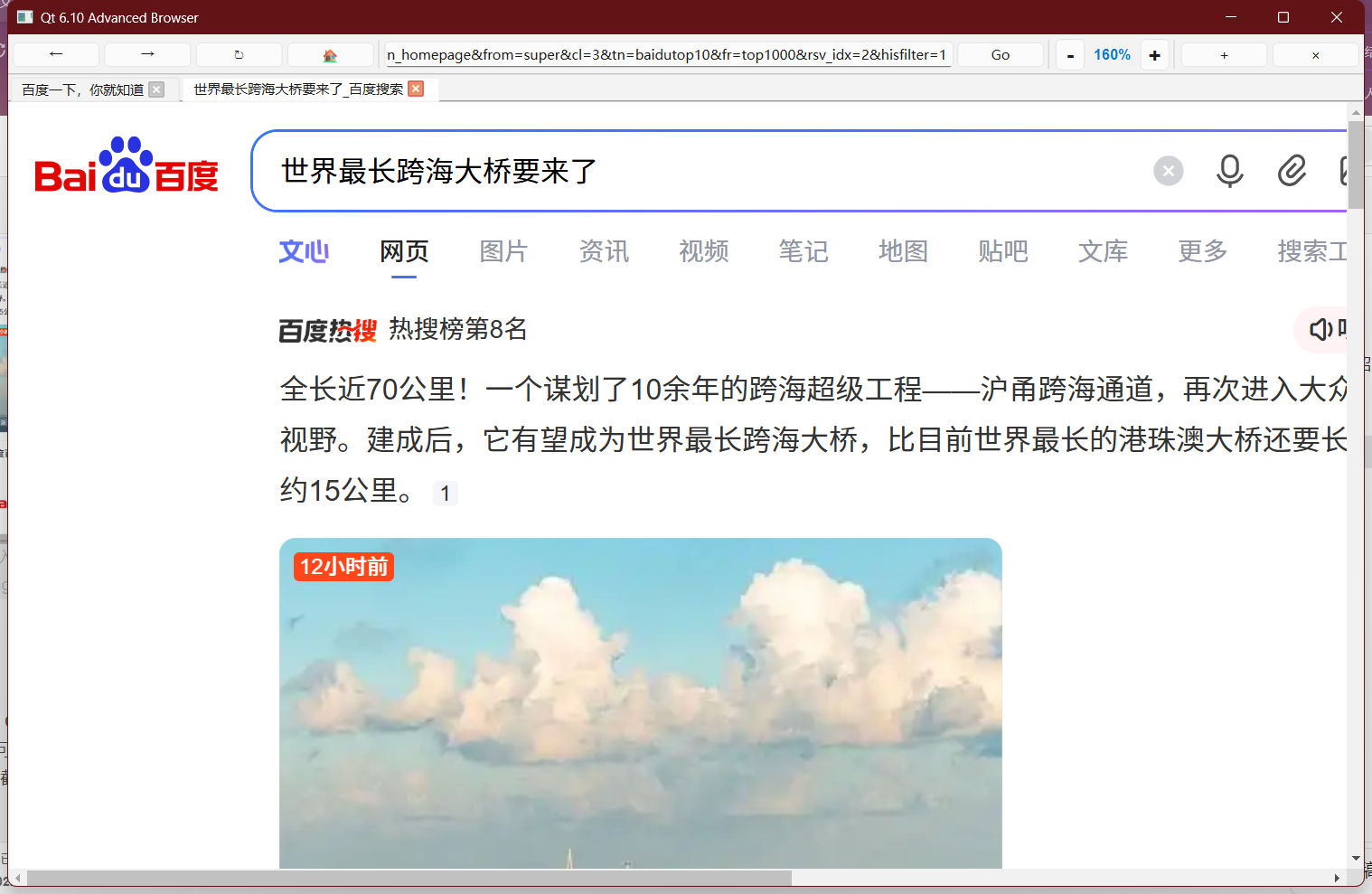This screenshot has height=894, width=1372.
Task: Open the 文库 search tab
Action: click(1103, 251)
